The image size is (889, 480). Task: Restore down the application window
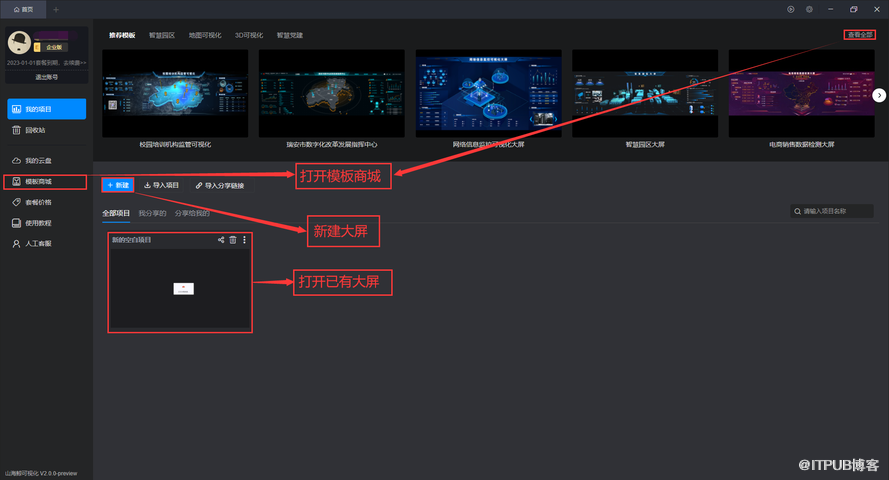[853, 9]
